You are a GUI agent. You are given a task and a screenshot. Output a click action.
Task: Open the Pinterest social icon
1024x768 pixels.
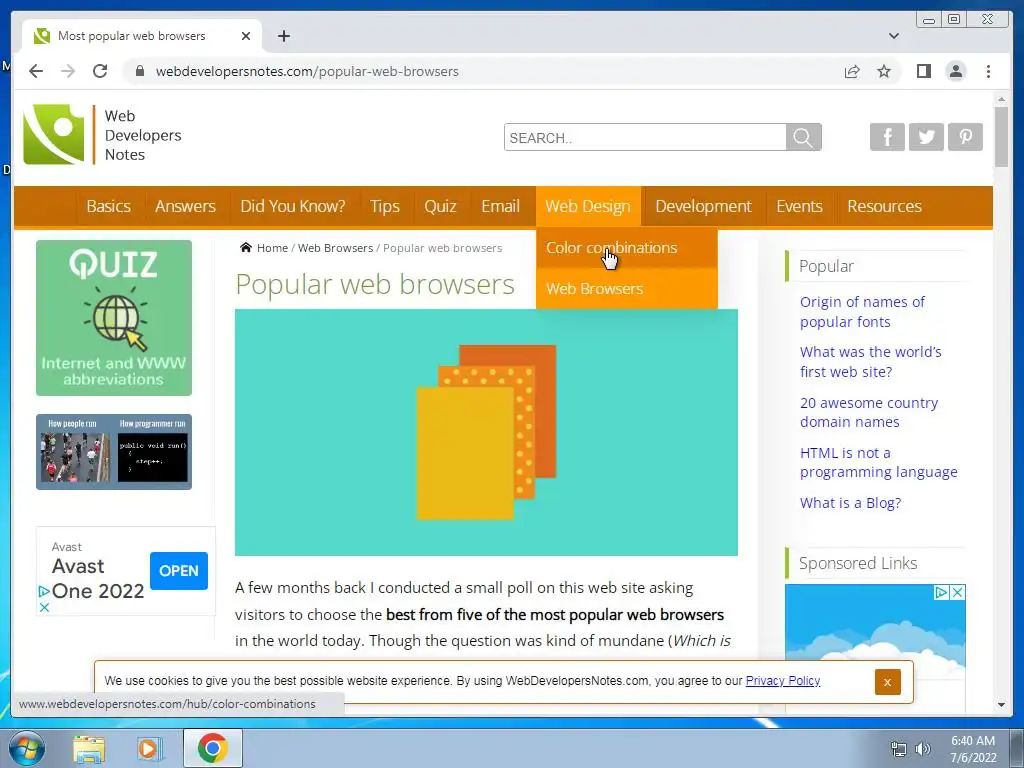click(x=965, y=136)
